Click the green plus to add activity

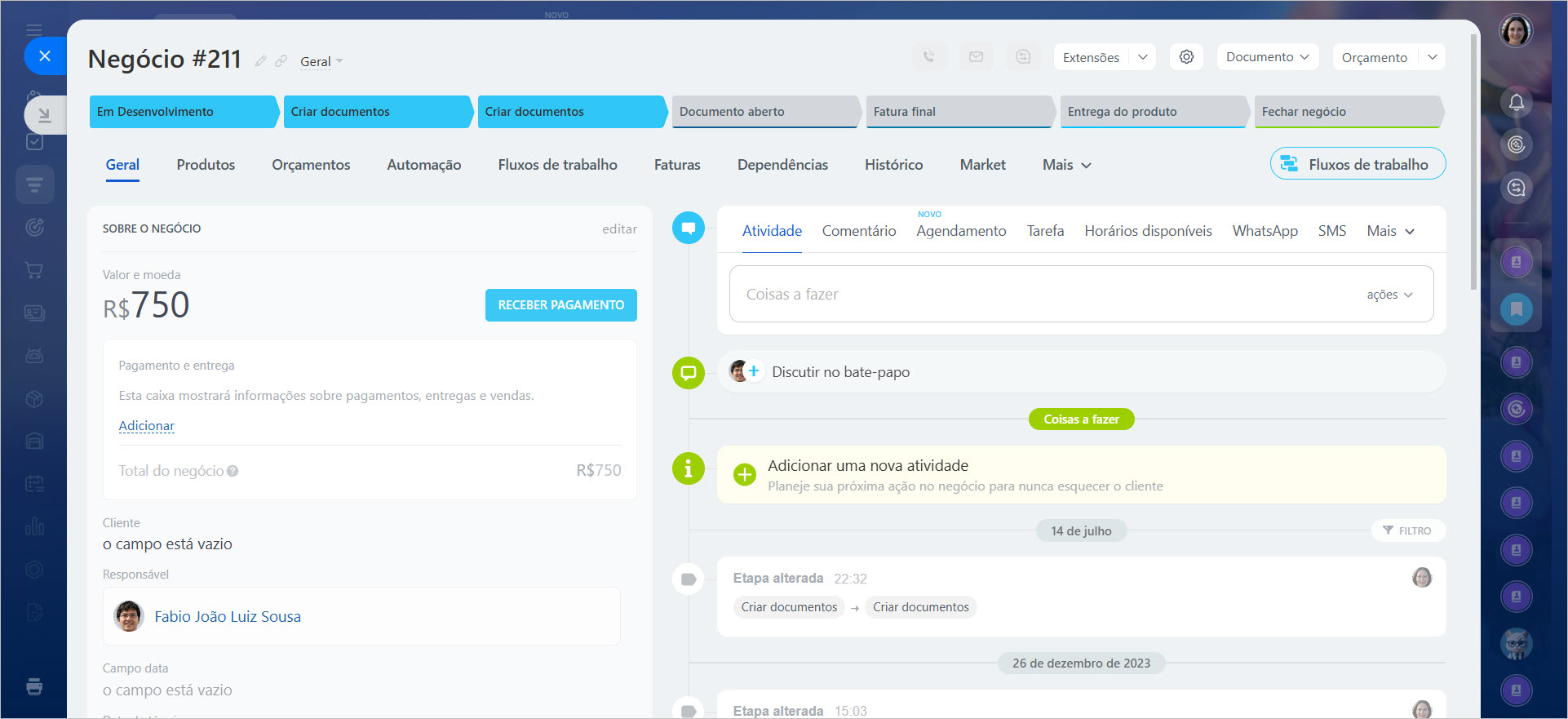coord(744,474)
